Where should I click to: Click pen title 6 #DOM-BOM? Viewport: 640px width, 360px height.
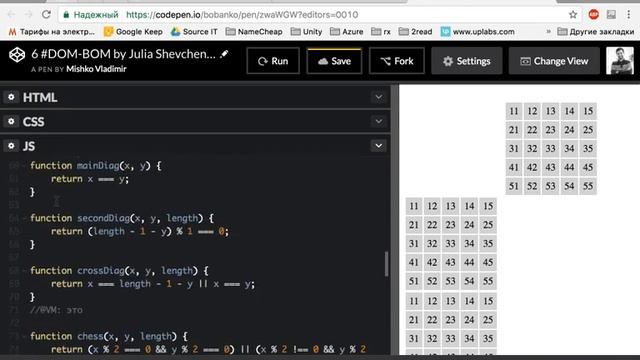(x=123, y=54)
